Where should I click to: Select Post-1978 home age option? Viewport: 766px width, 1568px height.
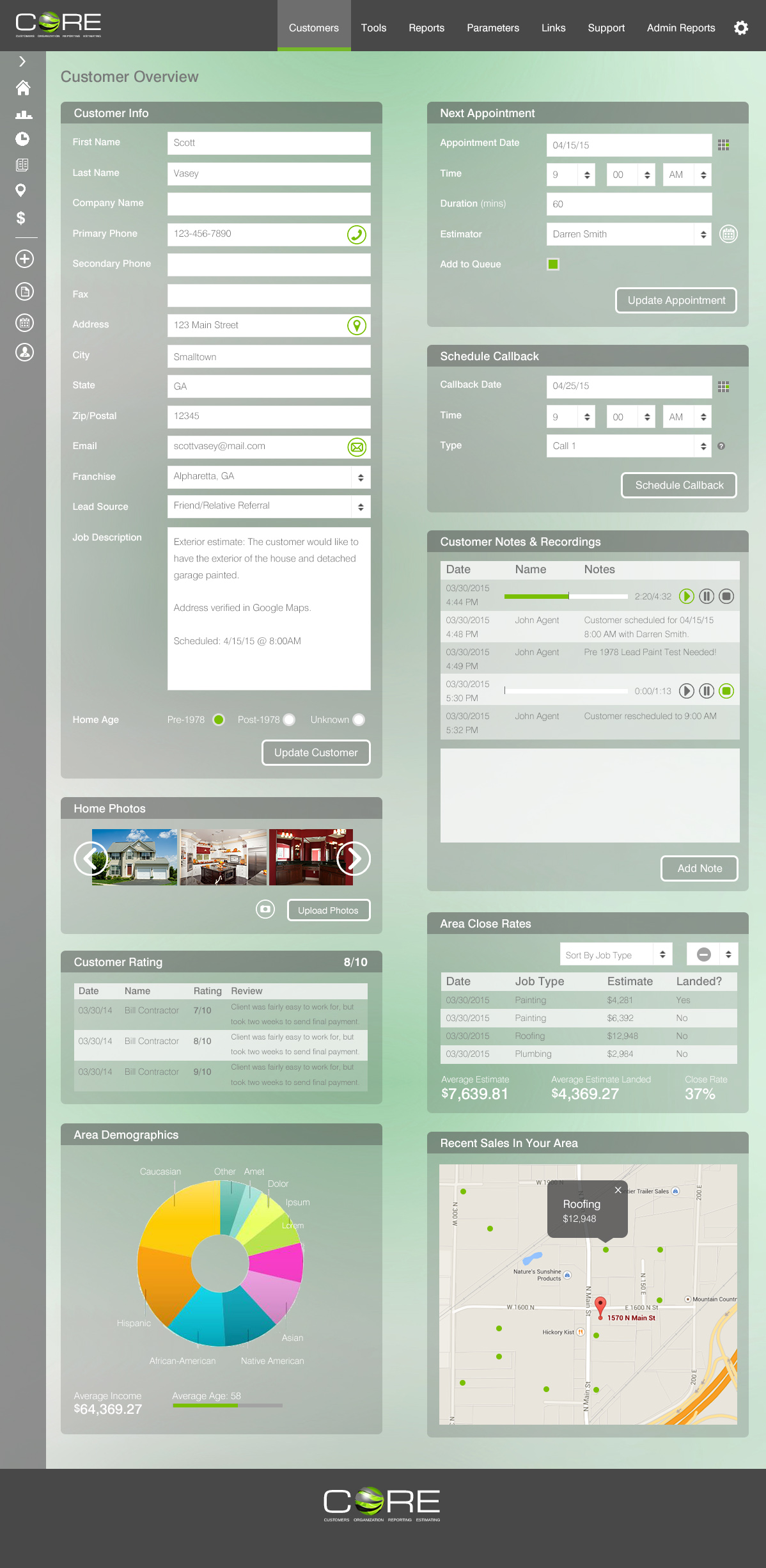[289, 720]
